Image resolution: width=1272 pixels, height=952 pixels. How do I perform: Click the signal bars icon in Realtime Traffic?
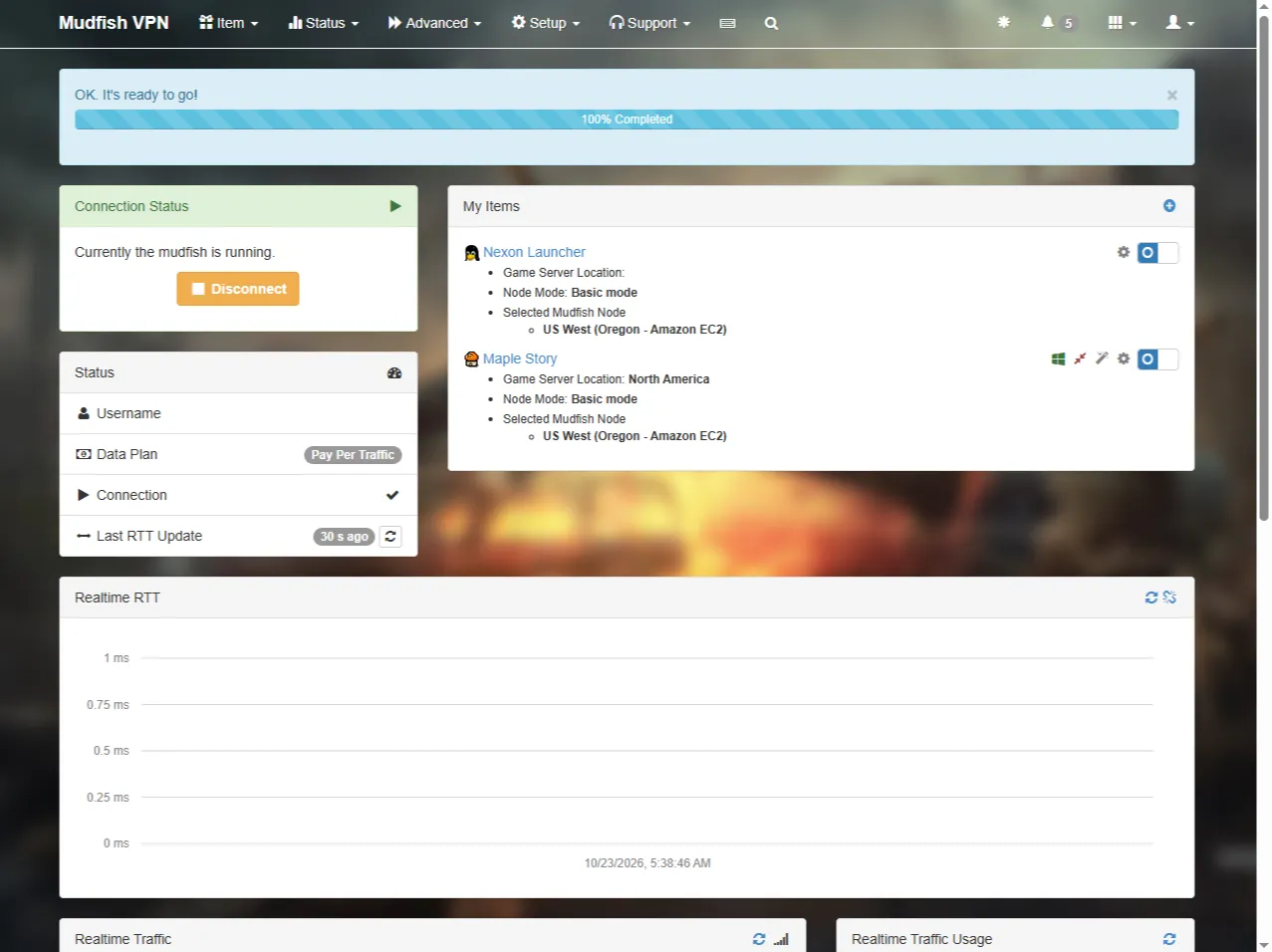coord(781,939)
